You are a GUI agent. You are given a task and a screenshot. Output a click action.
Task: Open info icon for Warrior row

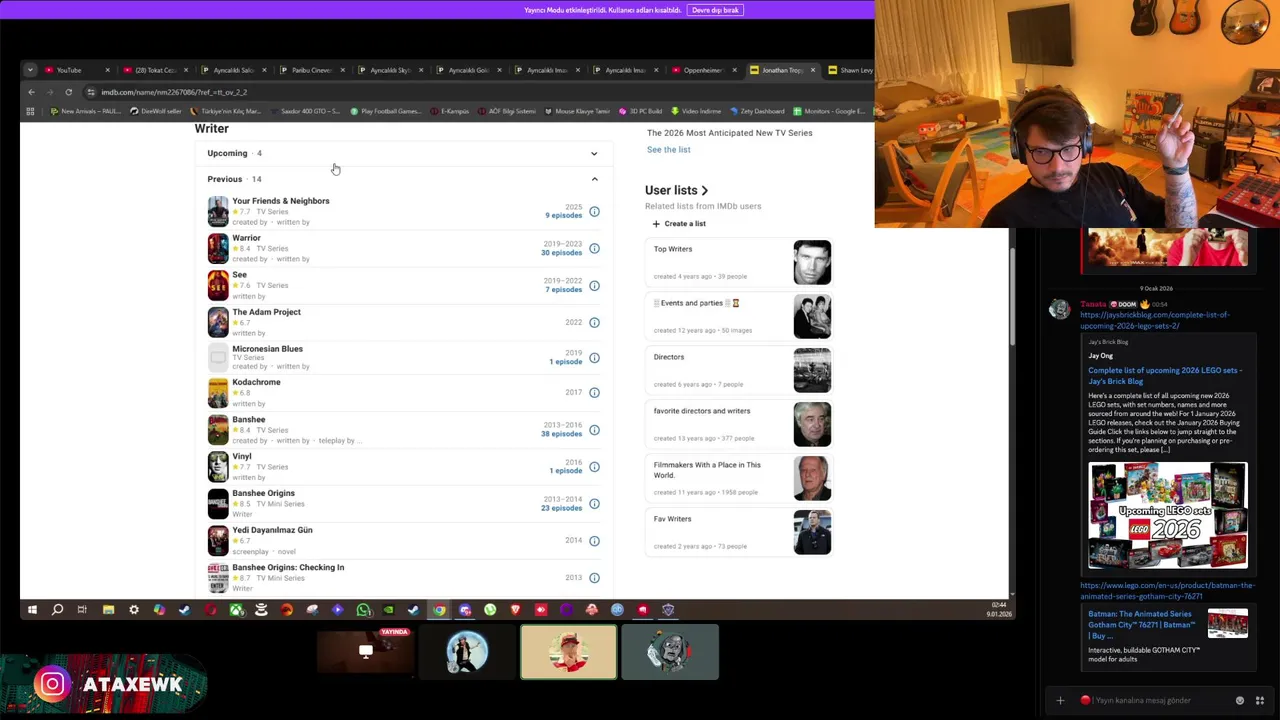594,248
